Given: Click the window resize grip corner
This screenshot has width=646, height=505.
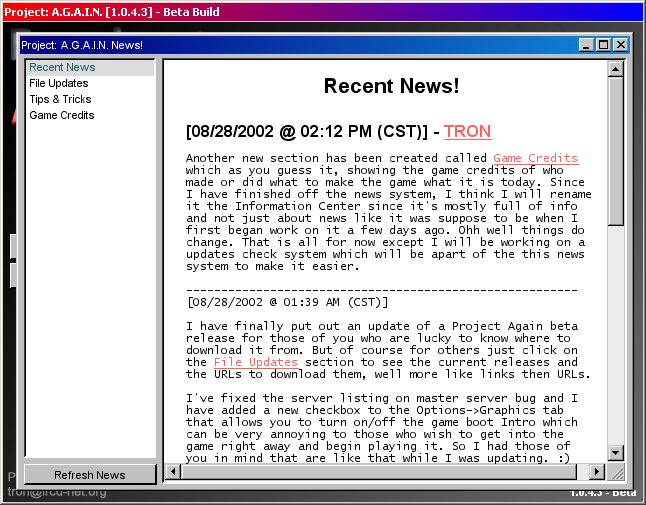Looking at the screenshot, I should [x=616, y=472].
